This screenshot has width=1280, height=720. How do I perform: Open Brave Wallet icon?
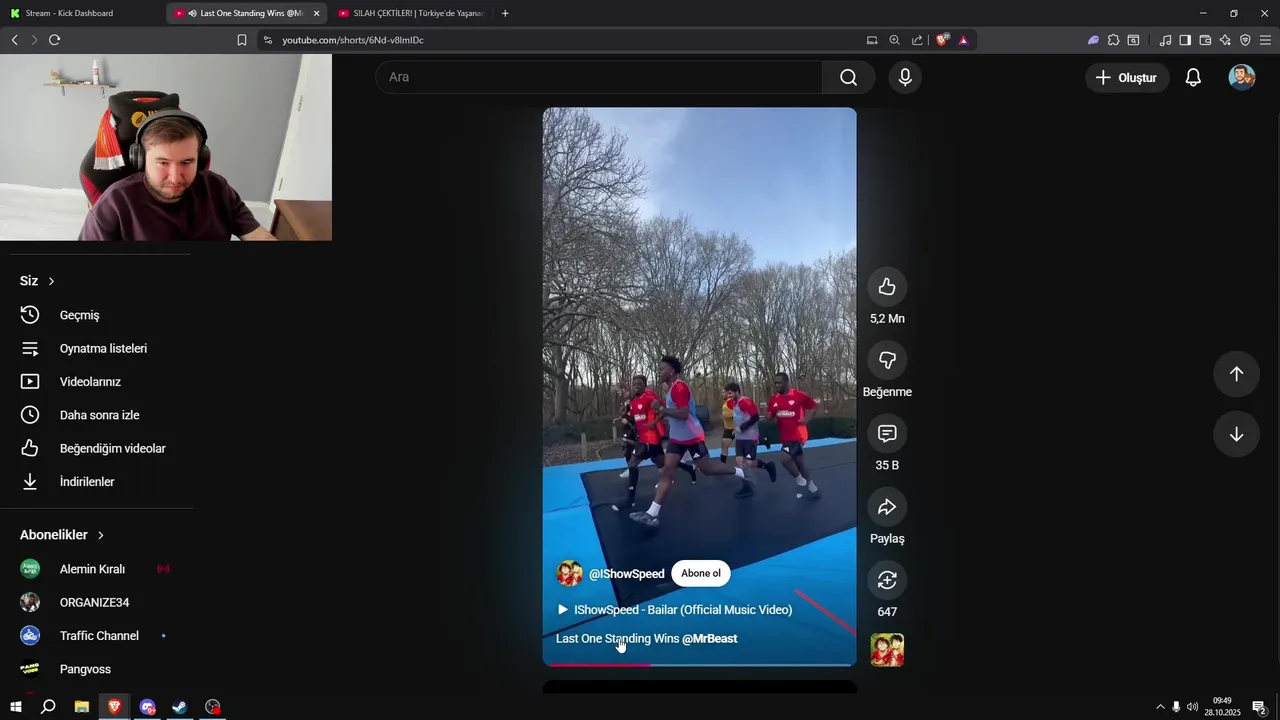click(1205, 40)
